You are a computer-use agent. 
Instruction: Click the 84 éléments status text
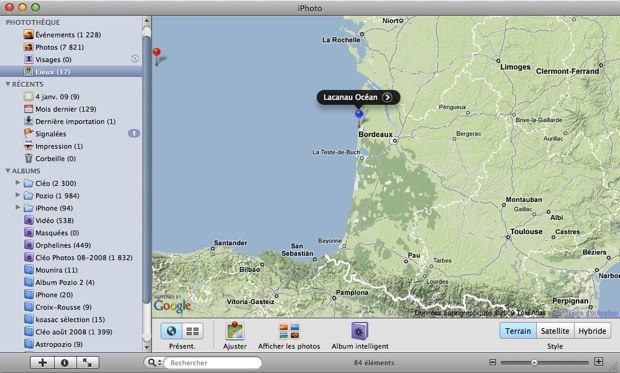(x=374, y=363)
